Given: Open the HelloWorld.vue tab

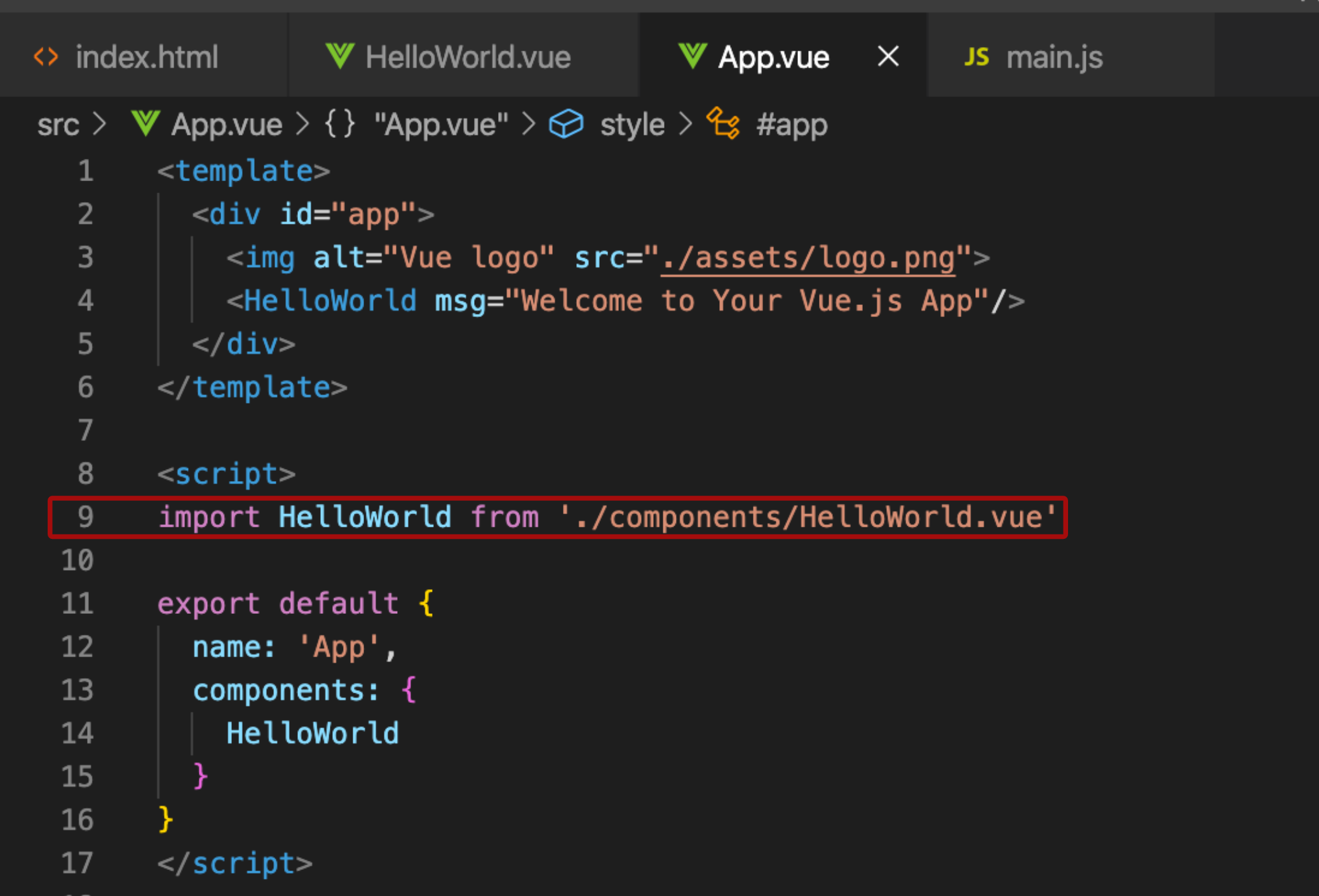Looking at the screenshot, I should [x=468, y=57].
